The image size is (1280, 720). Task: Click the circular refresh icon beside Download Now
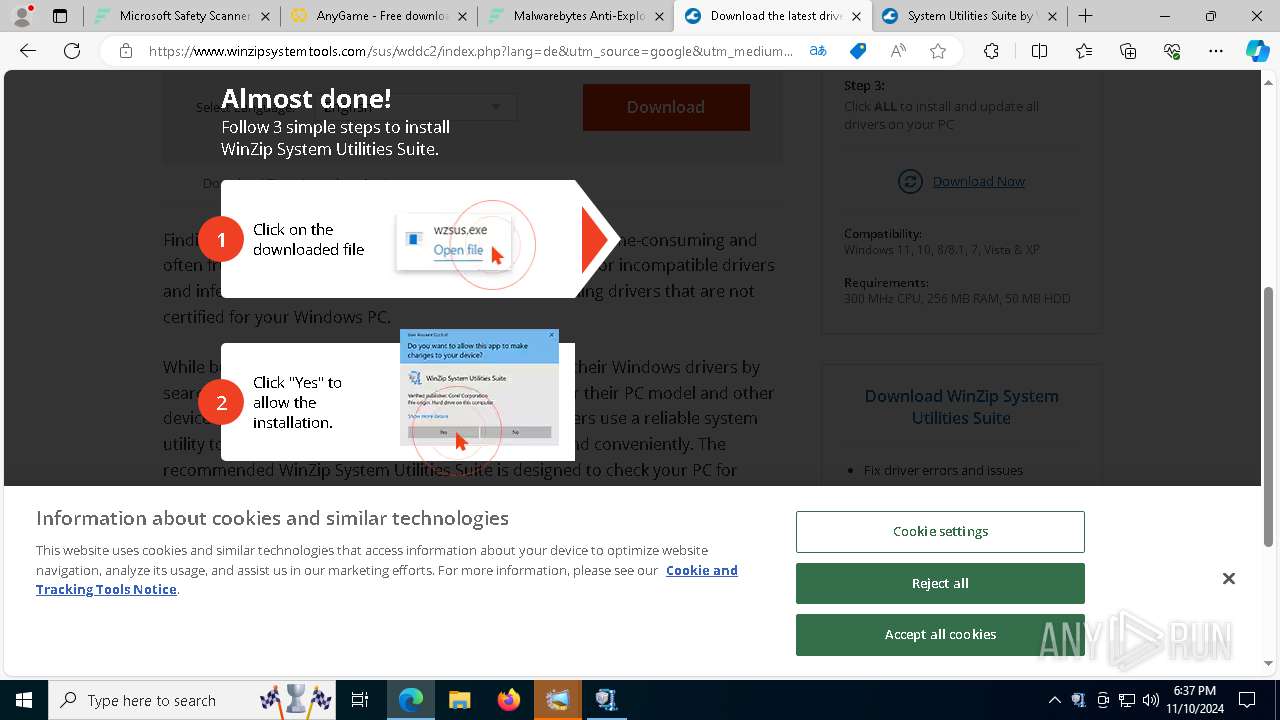910,181
